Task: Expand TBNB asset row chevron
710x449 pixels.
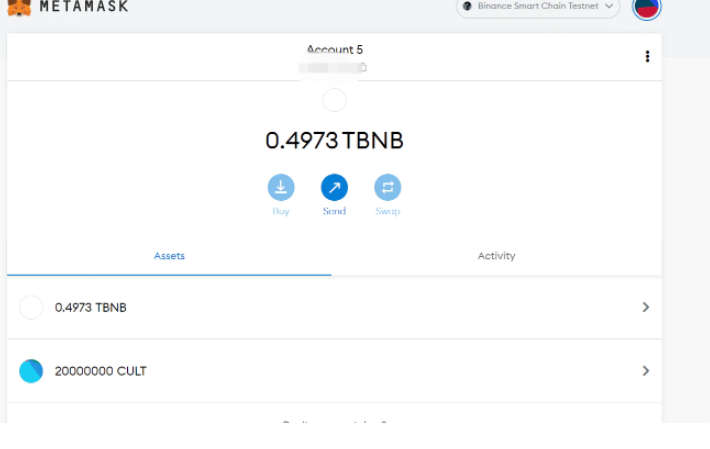Action: click(646, 307)
